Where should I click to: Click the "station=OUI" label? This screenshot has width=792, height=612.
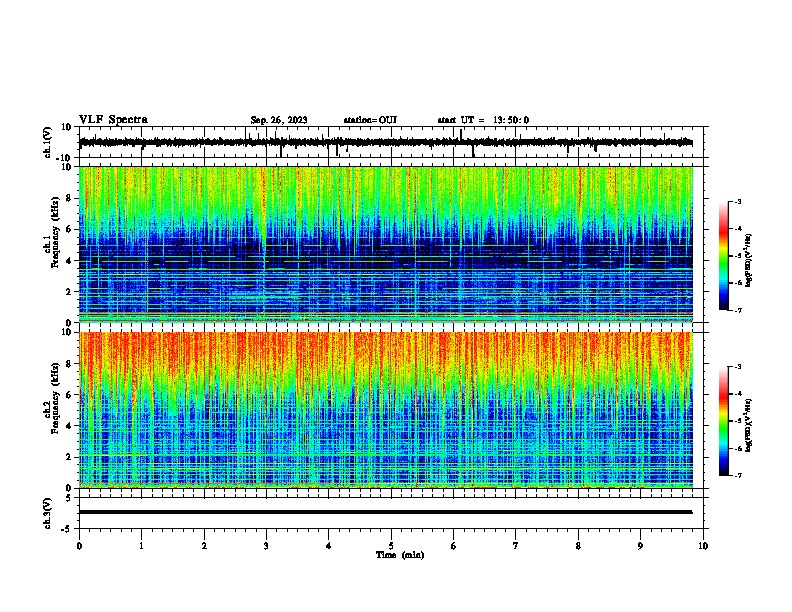pos(370,120)
